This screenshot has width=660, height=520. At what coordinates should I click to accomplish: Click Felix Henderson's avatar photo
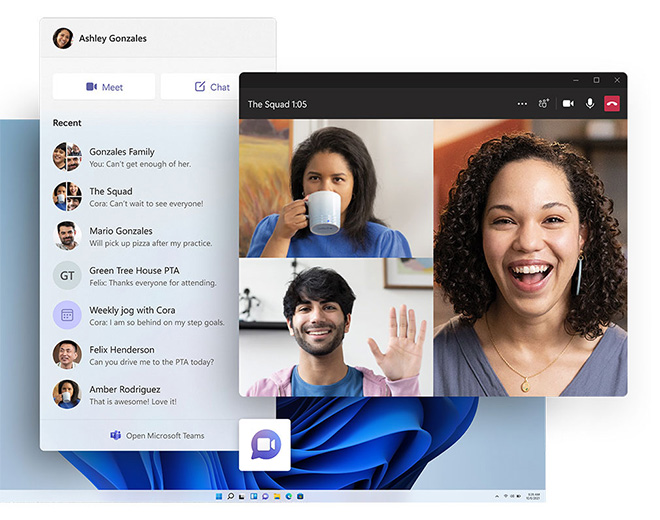click(67, 355)
